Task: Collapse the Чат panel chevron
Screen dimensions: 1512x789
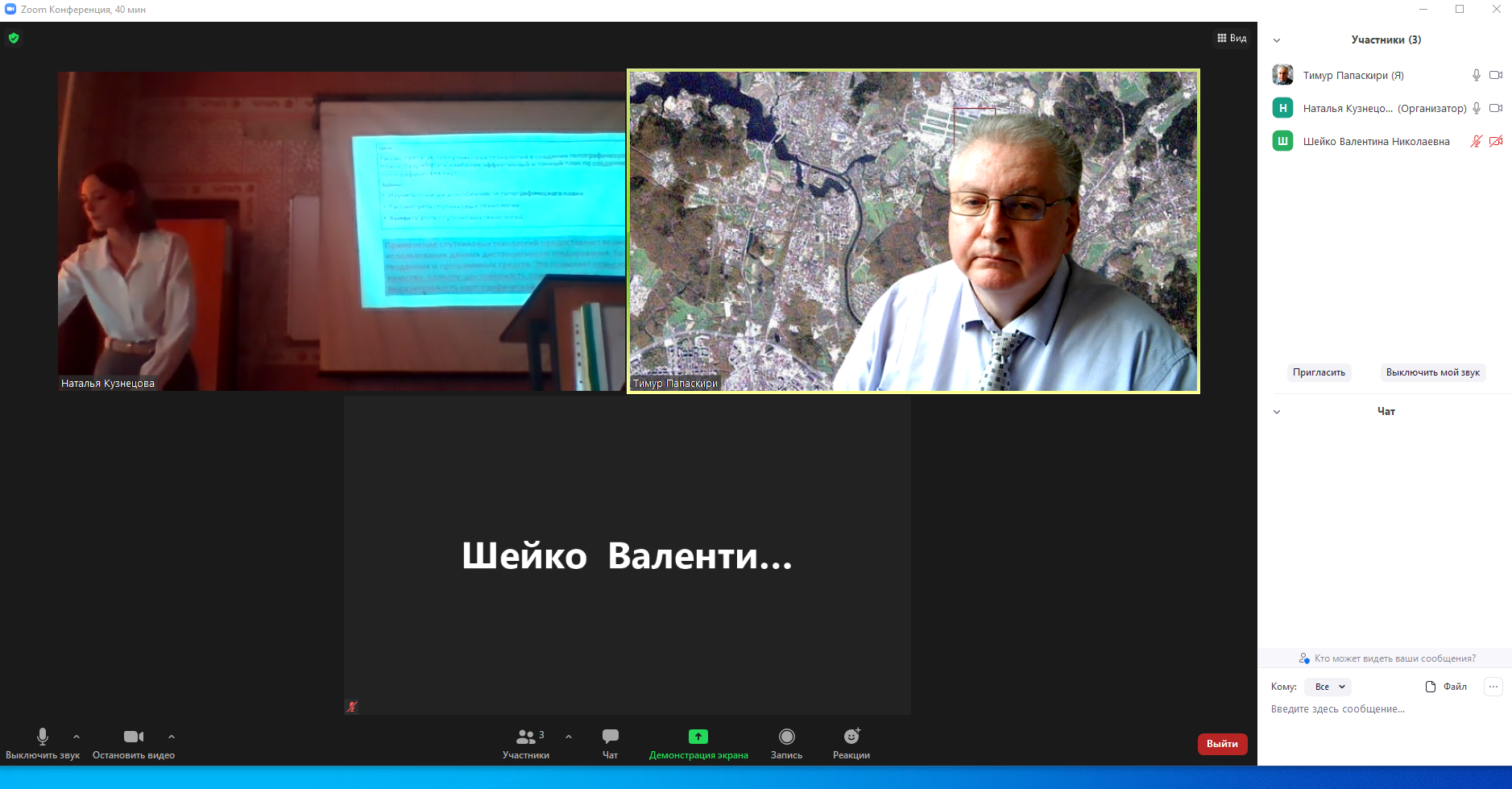Action: point(1277,412)
